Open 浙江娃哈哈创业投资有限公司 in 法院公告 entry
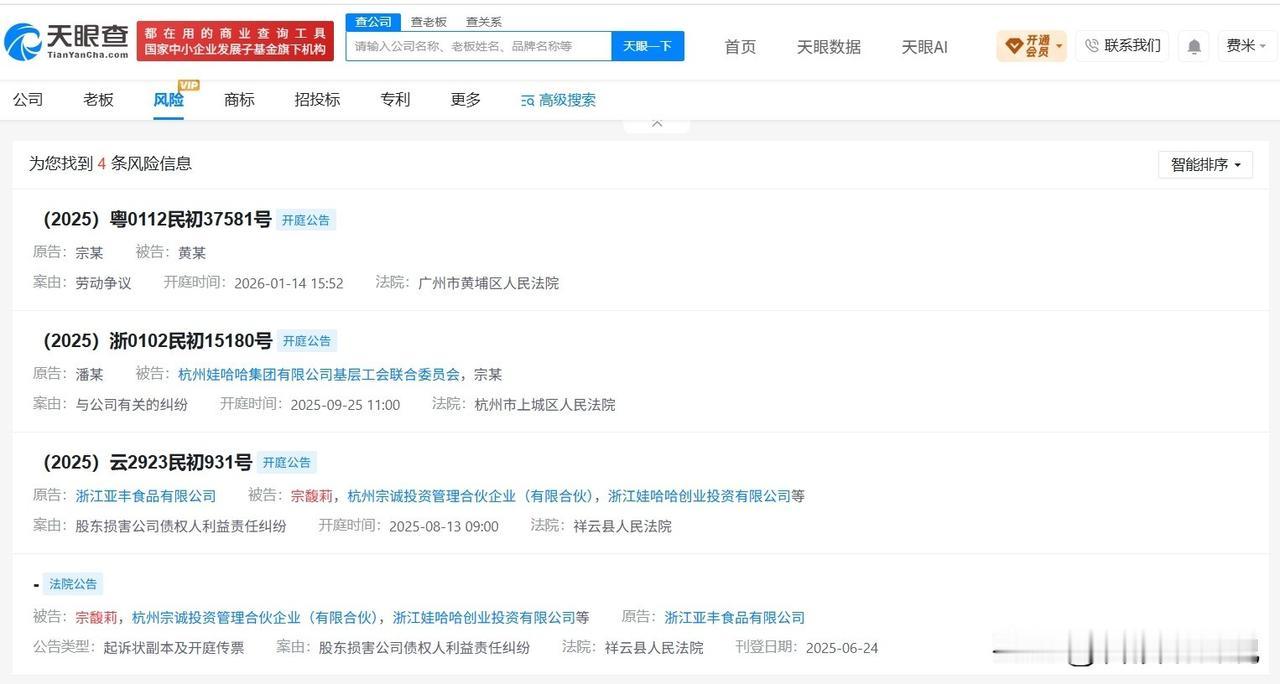1280x684 pixels. click(x=484, y=617)
